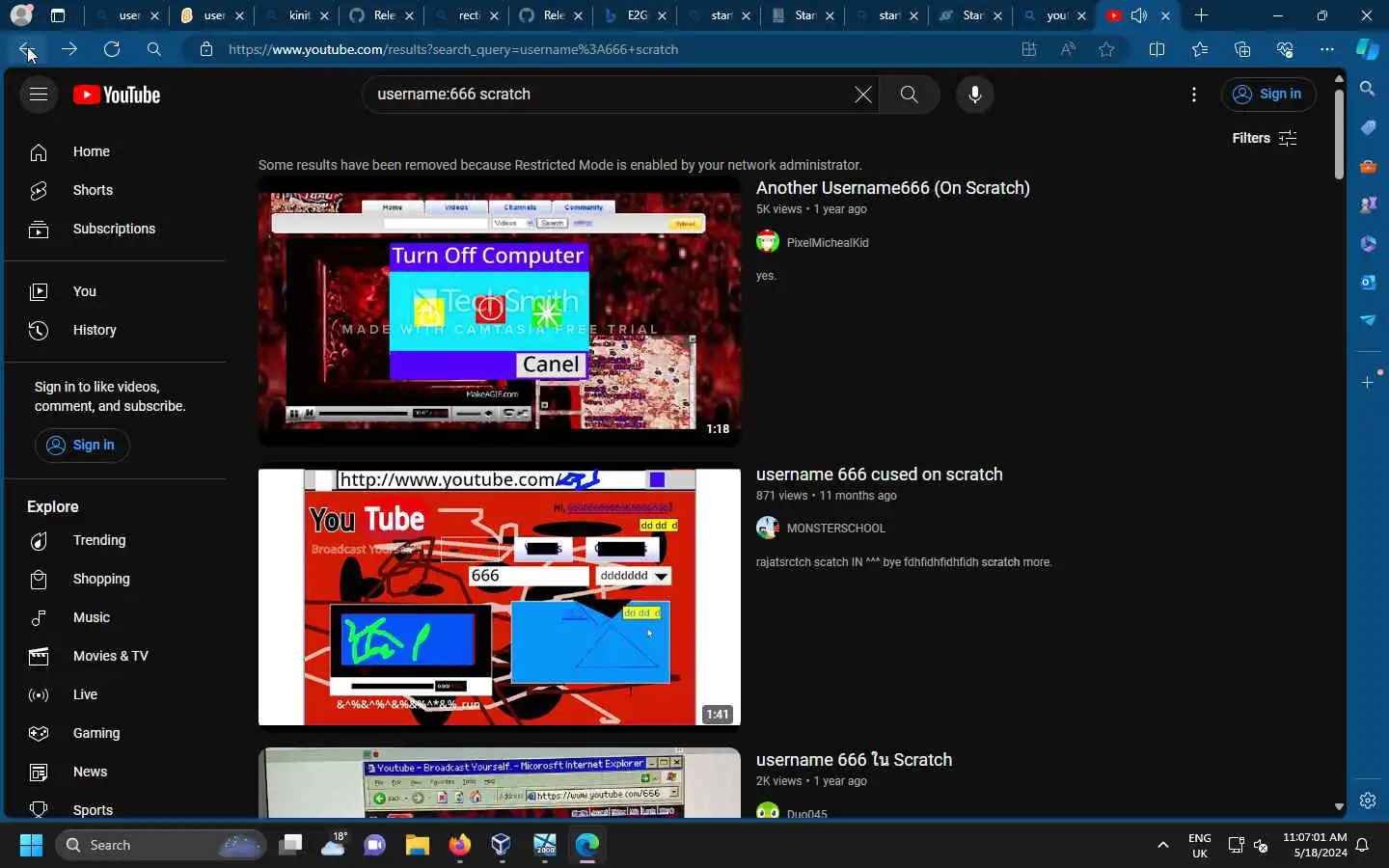Open Edge Settings and more menu
This screenshot has height=868, width=1389.
coord(1327,49)
